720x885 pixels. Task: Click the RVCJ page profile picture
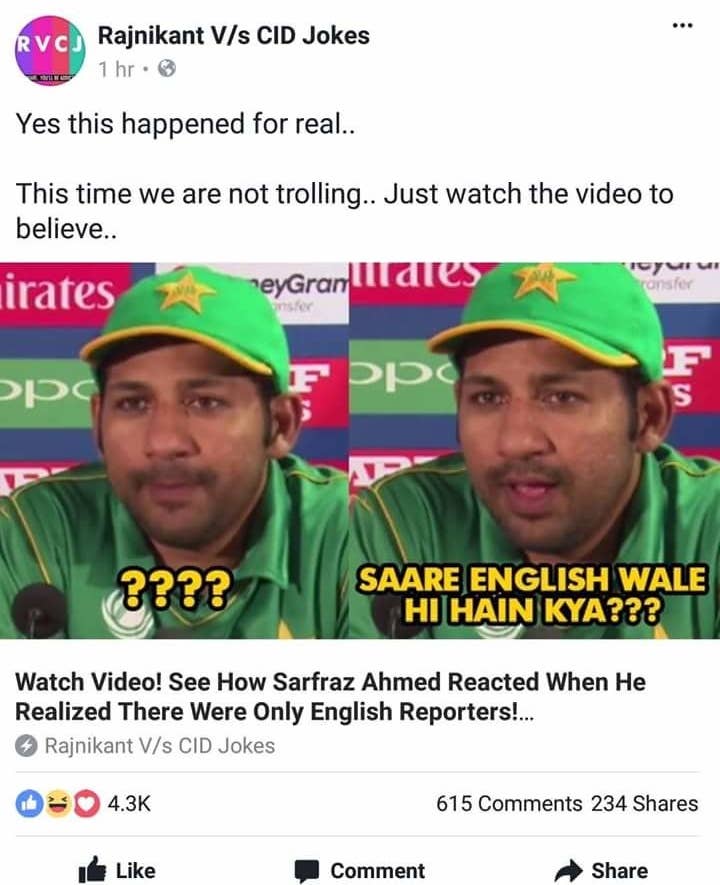pos(50,51)
